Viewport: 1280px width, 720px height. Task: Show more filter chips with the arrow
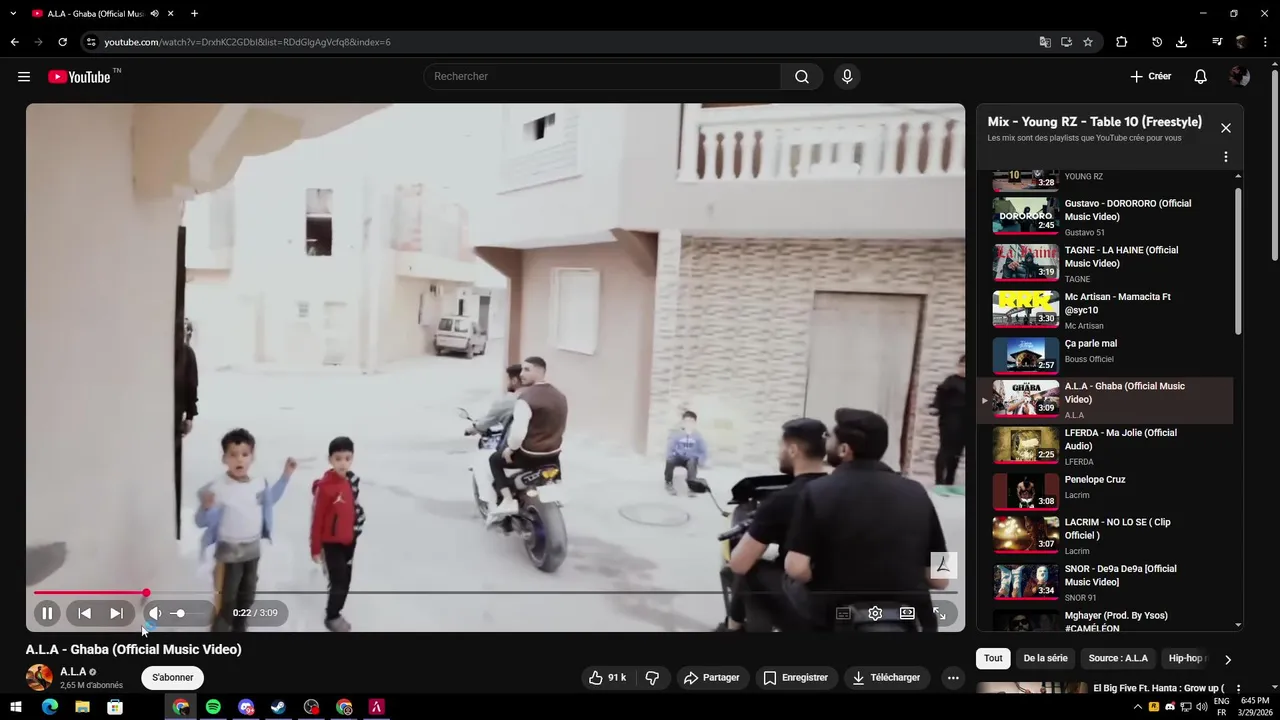(x=1228, y=659)
